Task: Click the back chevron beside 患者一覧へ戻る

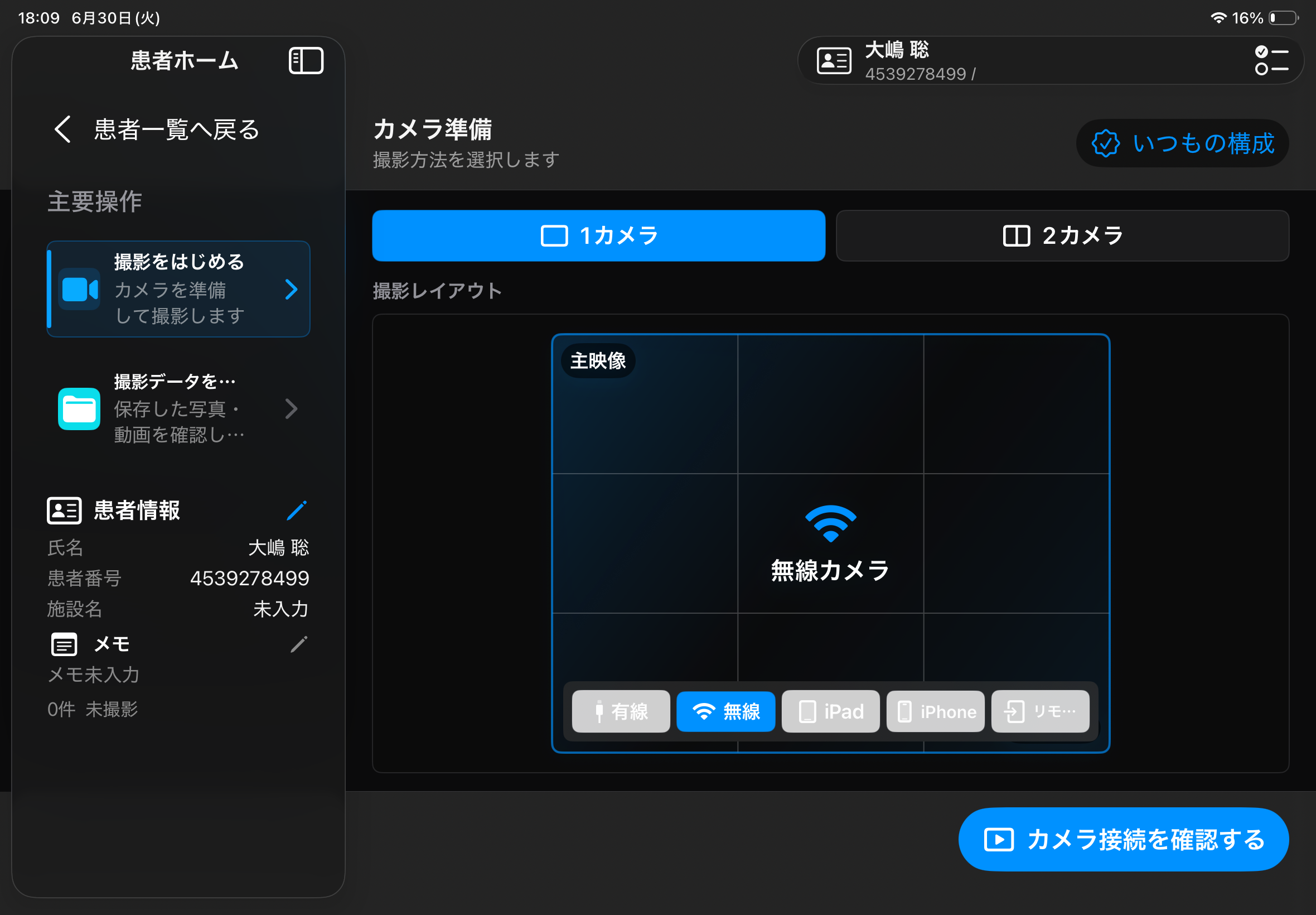Action: click(x=62, y=129)
